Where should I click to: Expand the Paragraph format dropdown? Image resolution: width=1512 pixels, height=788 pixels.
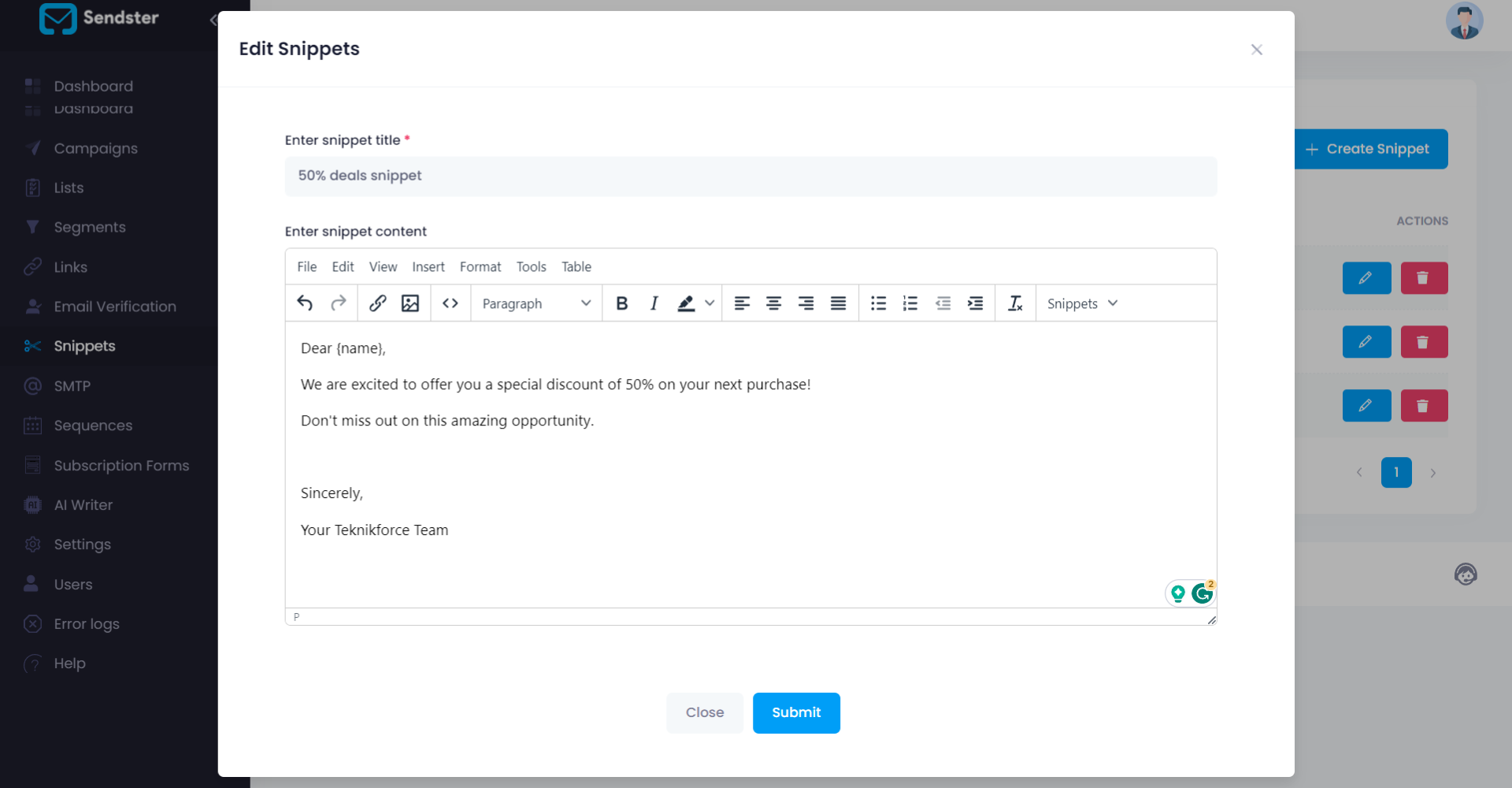(536, 303)
